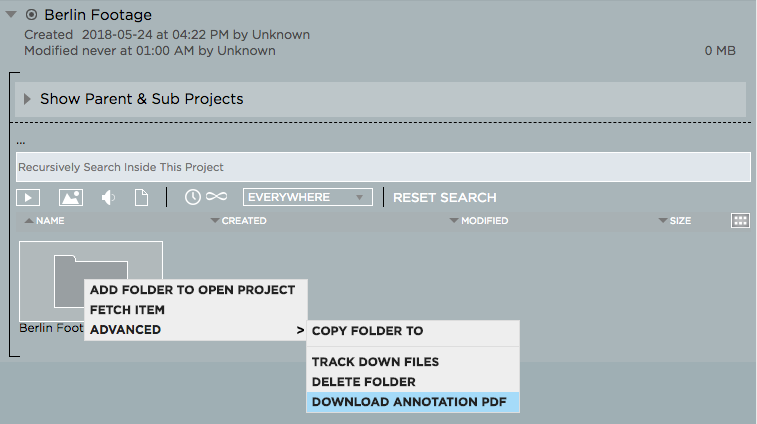
Task: Switch to grid view icon
Action: (740, 220)
